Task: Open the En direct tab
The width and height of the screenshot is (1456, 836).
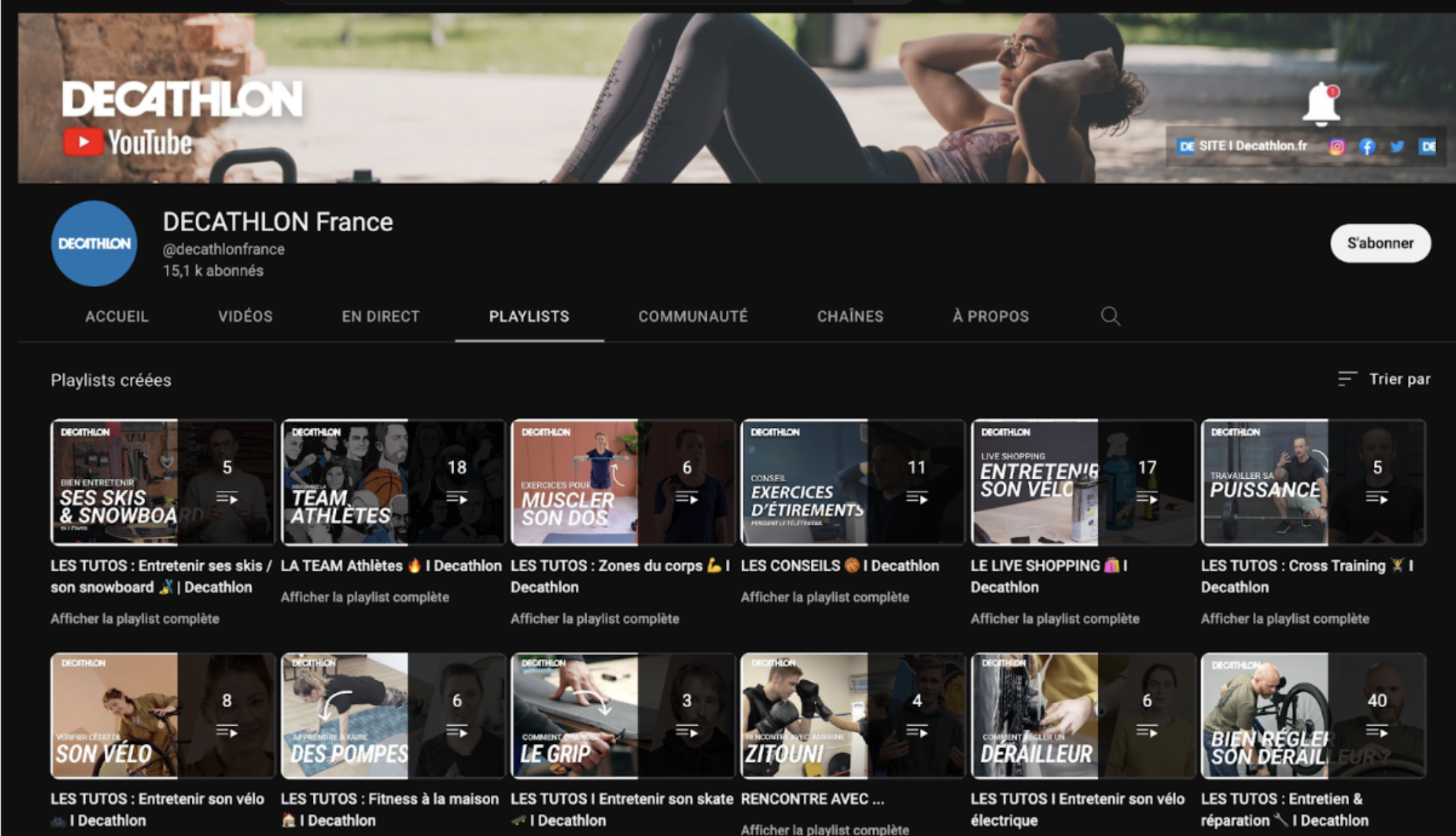Action: coord(381,316)
